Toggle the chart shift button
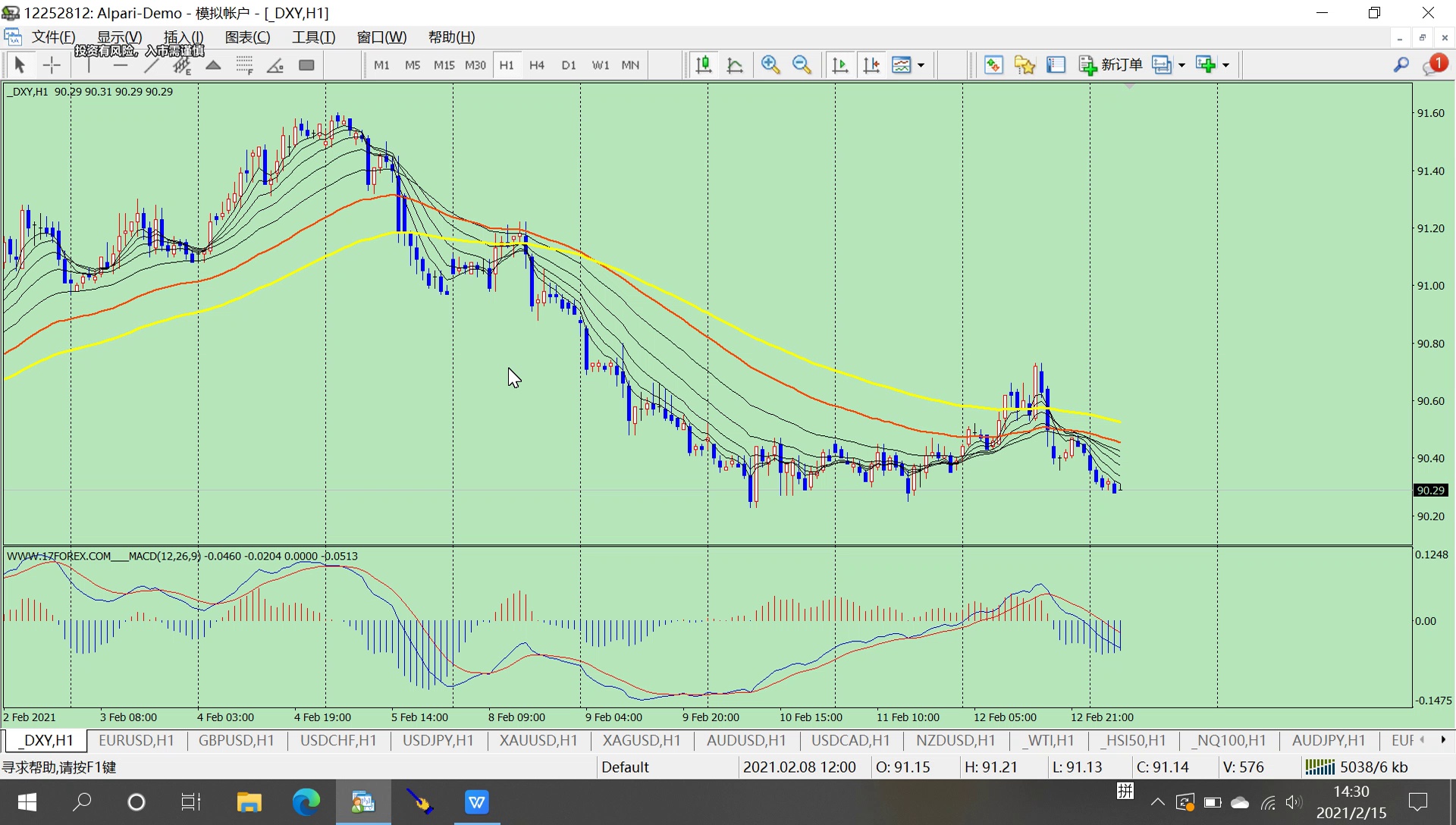 tap(871, 65)
